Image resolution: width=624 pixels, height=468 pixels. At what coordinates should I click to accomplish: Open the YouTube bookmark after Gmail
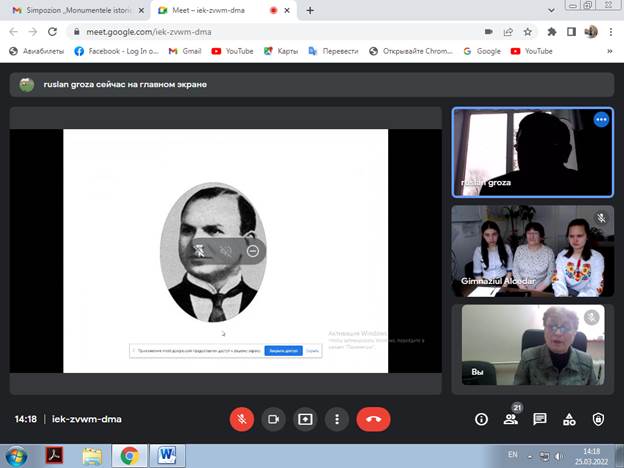(x=231, y=51)
